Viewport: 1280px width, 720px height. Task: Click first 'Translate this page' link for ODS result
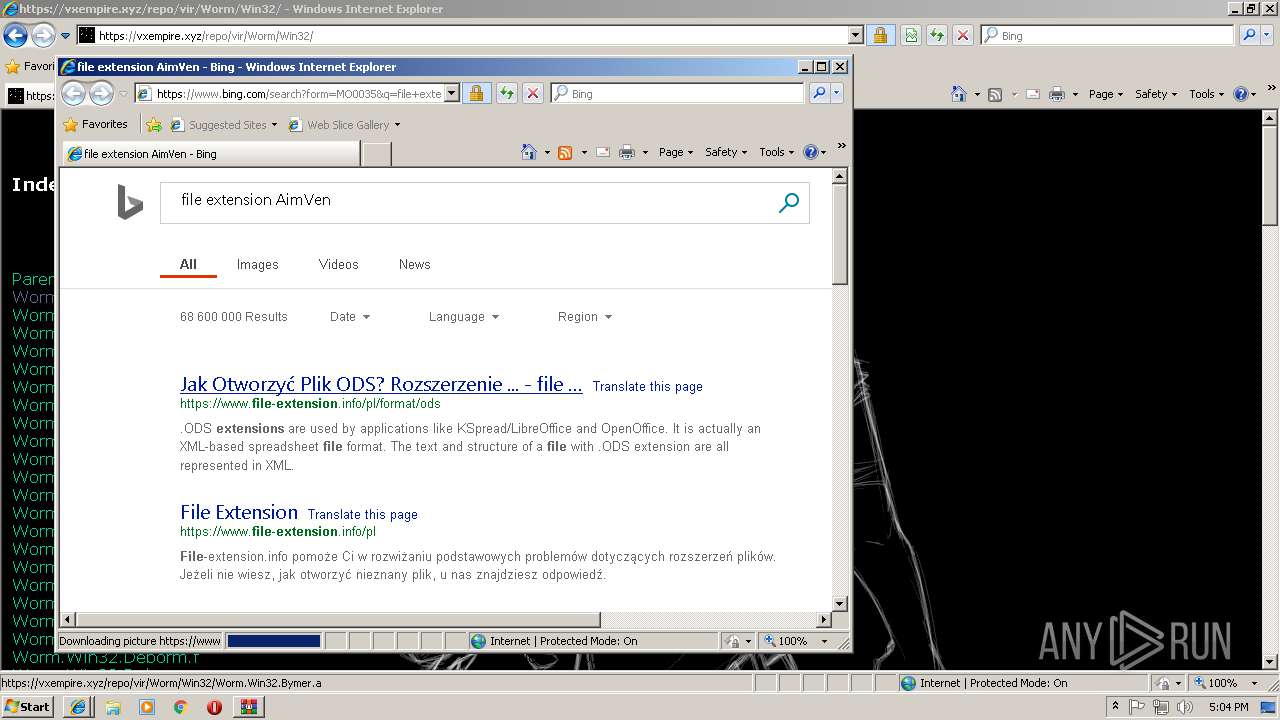647,386
